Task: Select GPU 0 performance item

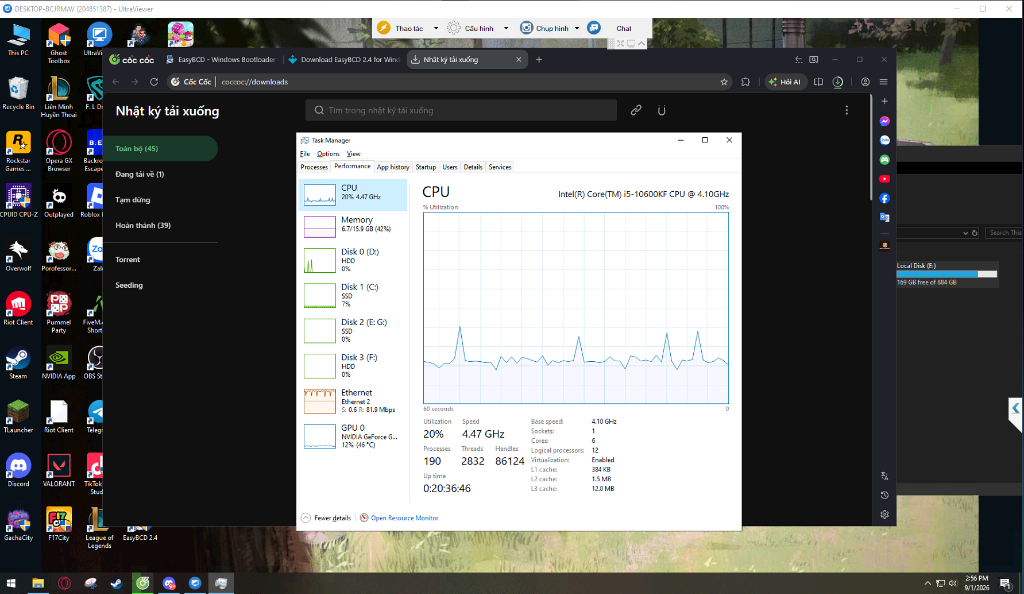Action: [353, 436]
